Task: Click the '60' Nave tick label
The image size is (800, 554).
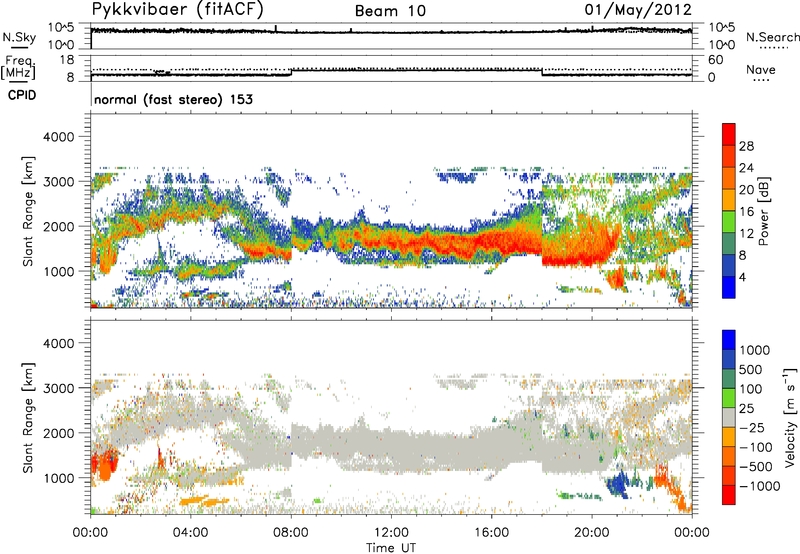Action: pos(715,60)
